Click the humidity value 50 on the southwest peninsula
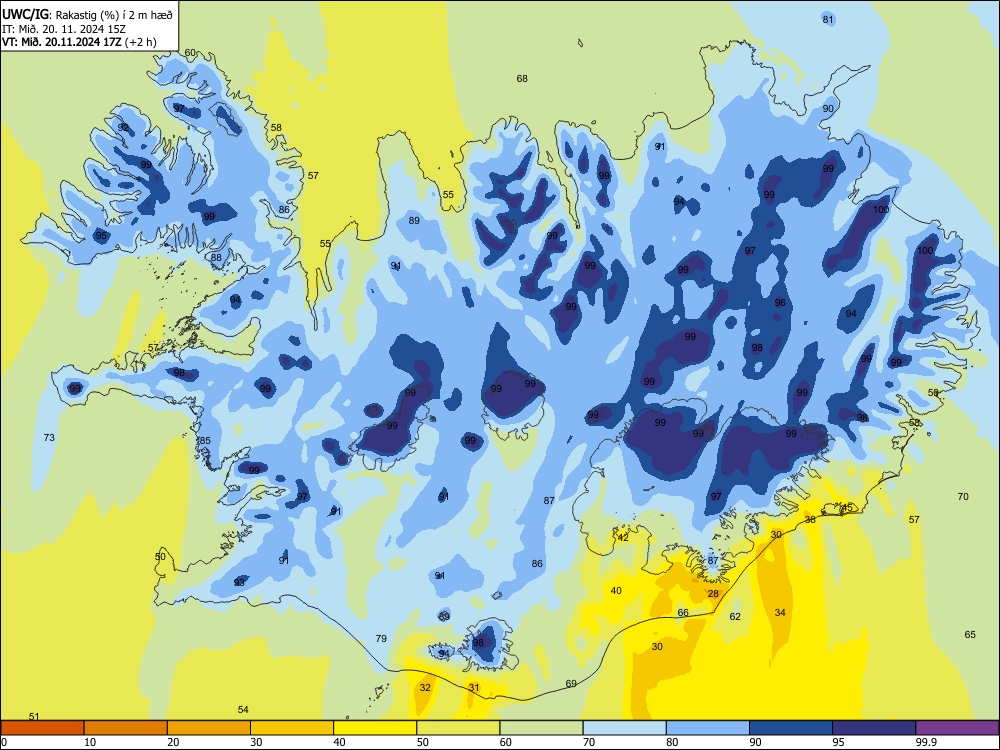Screen dimensions: 1000x750 coord(160,556)
